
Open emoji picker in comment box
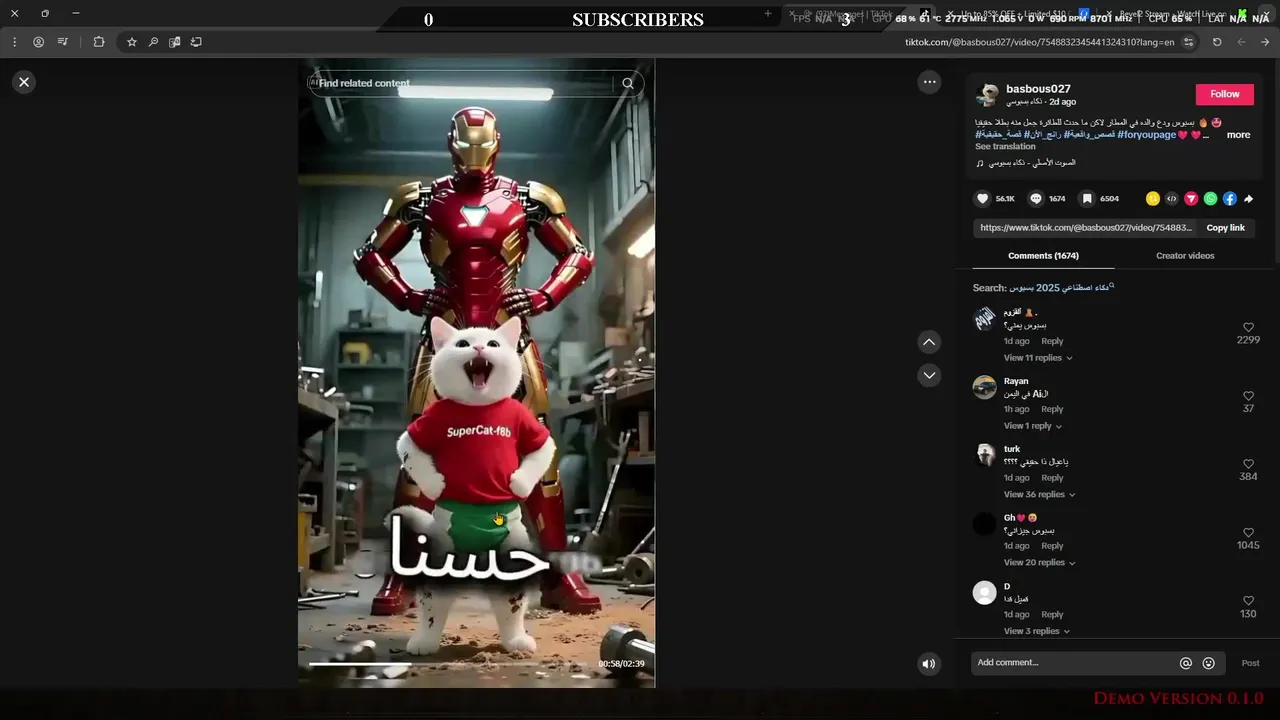tap(1209, 663)
